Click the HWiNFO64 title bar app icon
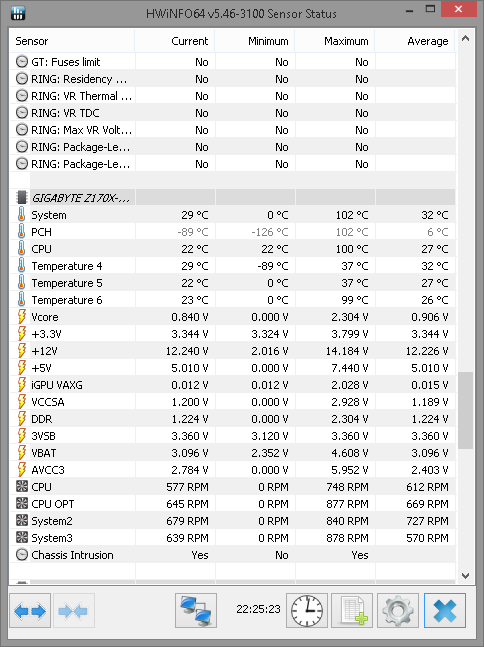 (18, 13)
